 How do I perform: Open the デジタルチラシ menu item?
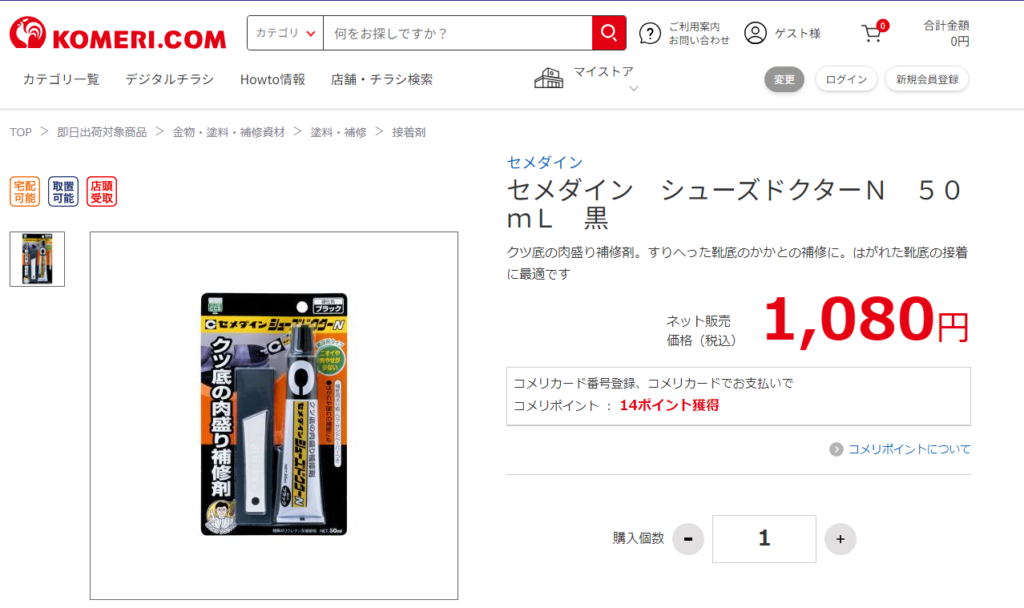[x=170, y=79]
